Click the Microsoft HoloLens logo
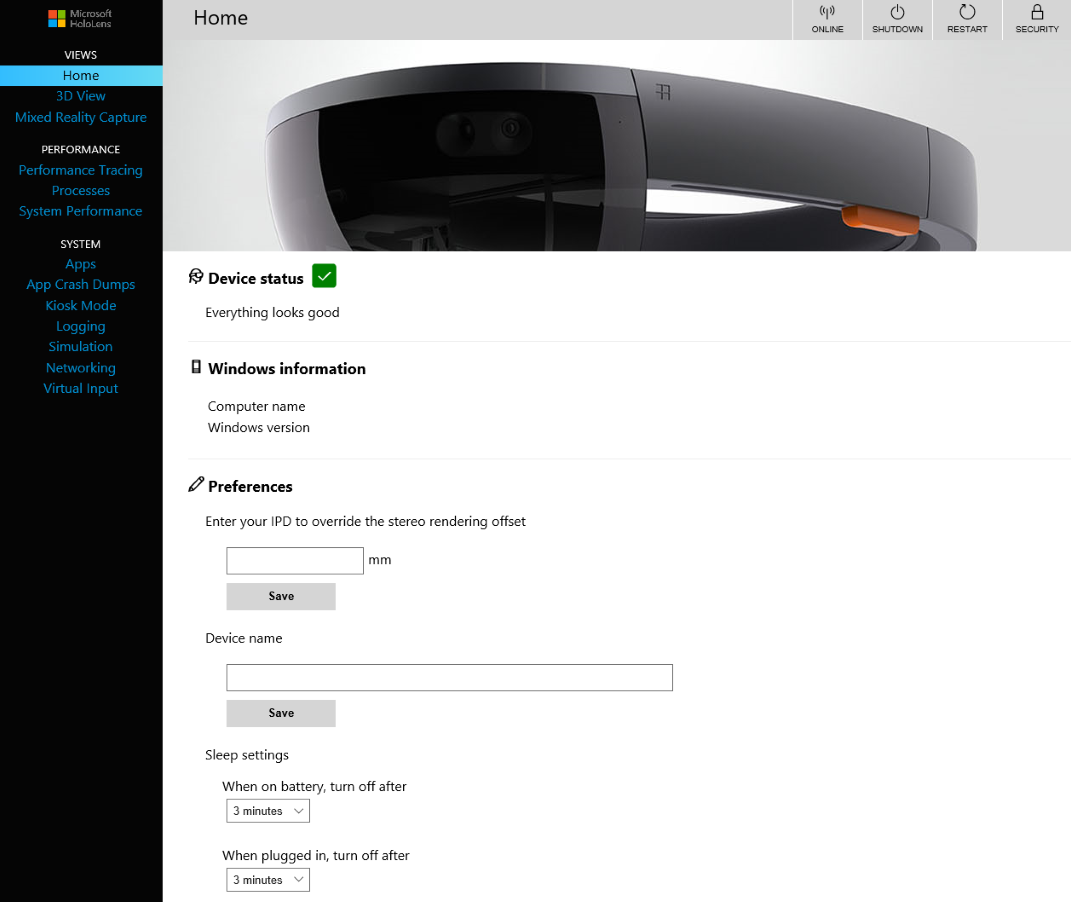Image resolution: width=1071 pixels, height=902 pixels. [x=80, y=18]
